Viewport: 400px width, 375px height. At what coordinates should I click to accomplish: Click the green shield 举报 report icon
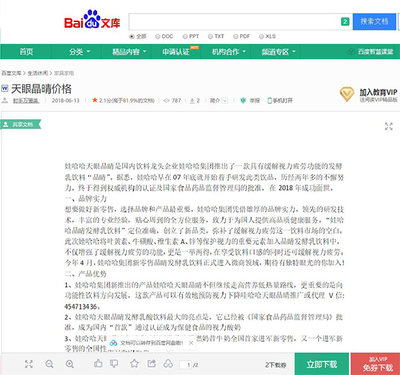[243, 100]
